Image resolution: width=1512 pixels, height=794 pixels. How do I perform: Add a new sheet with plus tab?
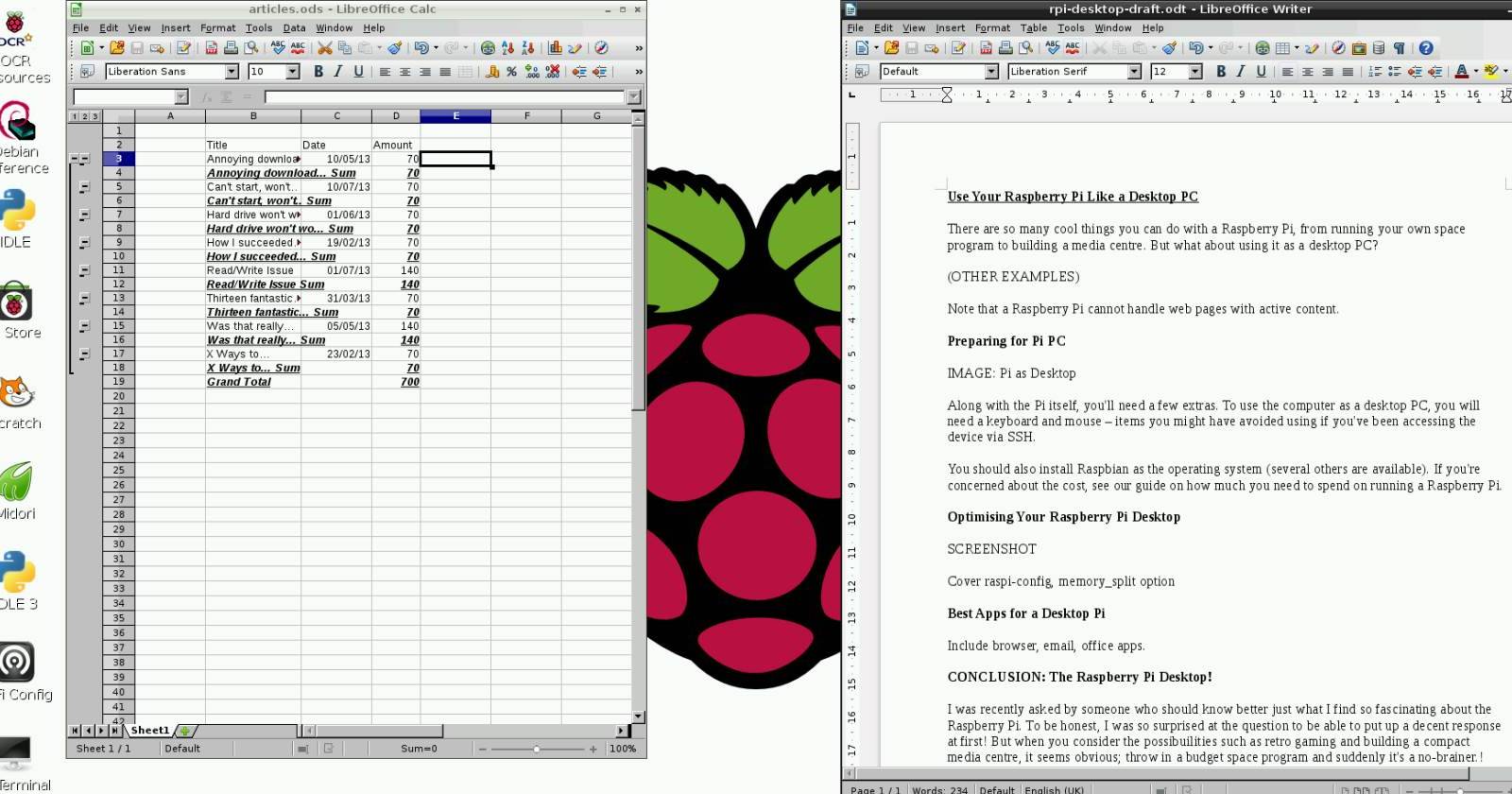coord(185,731)
